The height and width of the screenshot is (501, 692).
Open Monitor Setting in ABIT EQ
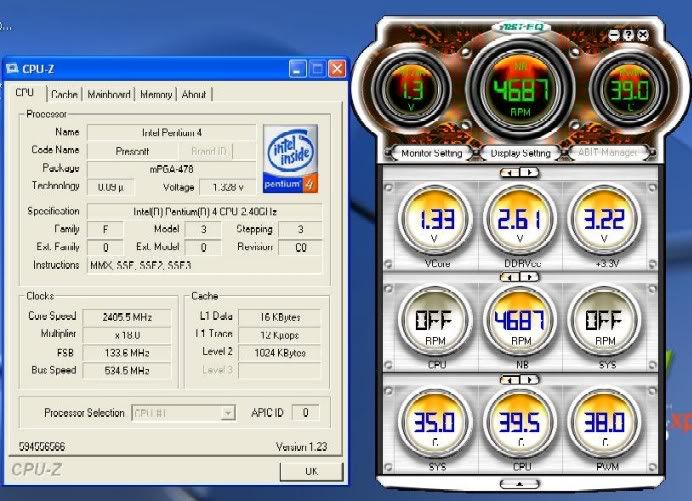432,153
